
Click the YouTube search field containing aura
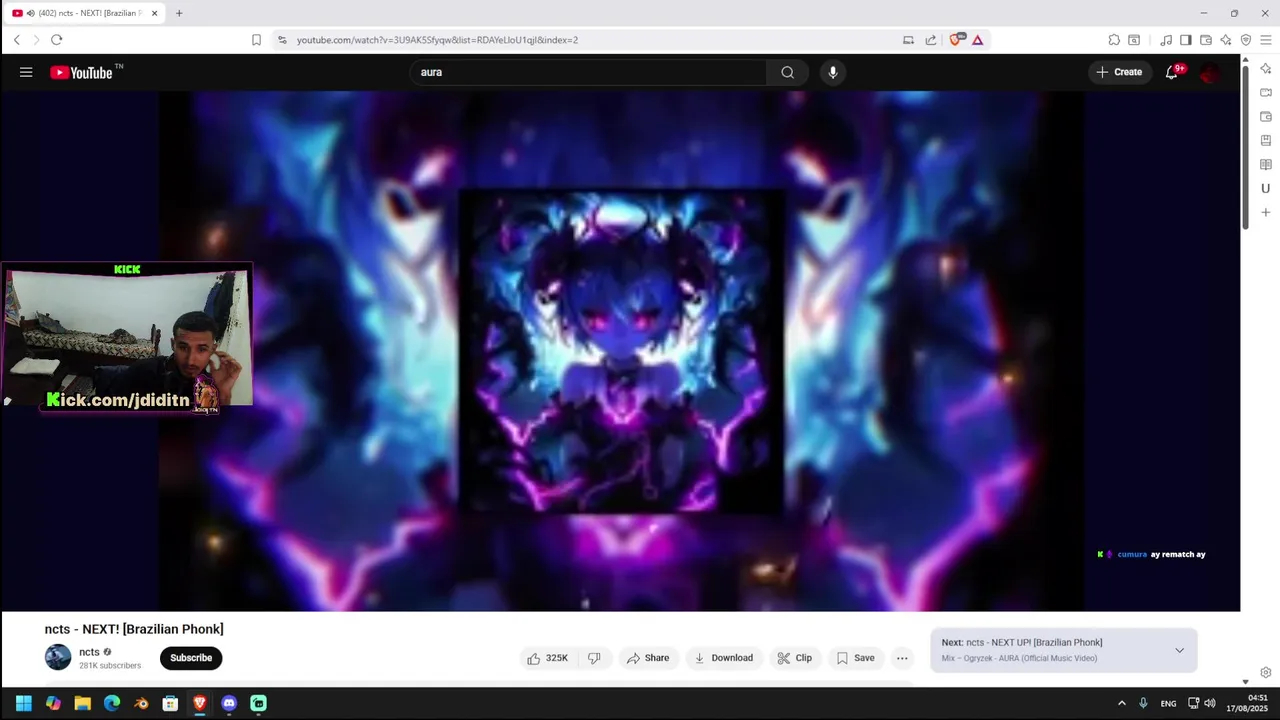590,72
